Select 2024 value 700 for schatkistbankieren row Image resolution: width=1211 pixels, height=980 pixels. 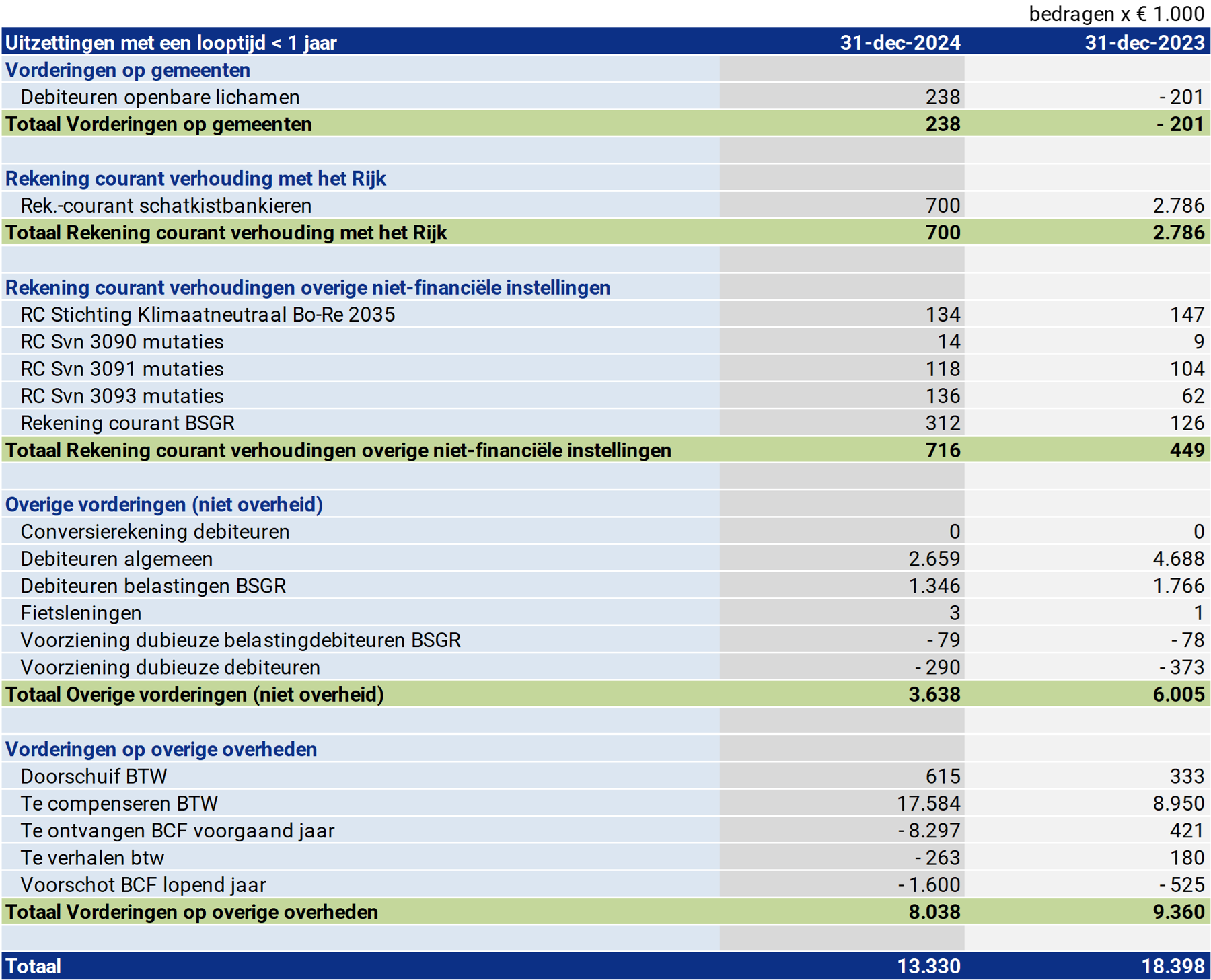pyautogui.click(x=943, y=205)
